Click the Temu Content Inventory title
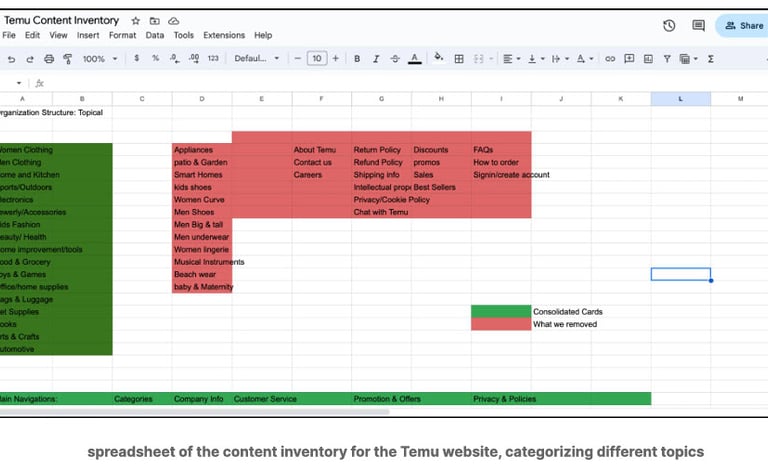Screen dimensions: 768x470 (x=61, y=21)
